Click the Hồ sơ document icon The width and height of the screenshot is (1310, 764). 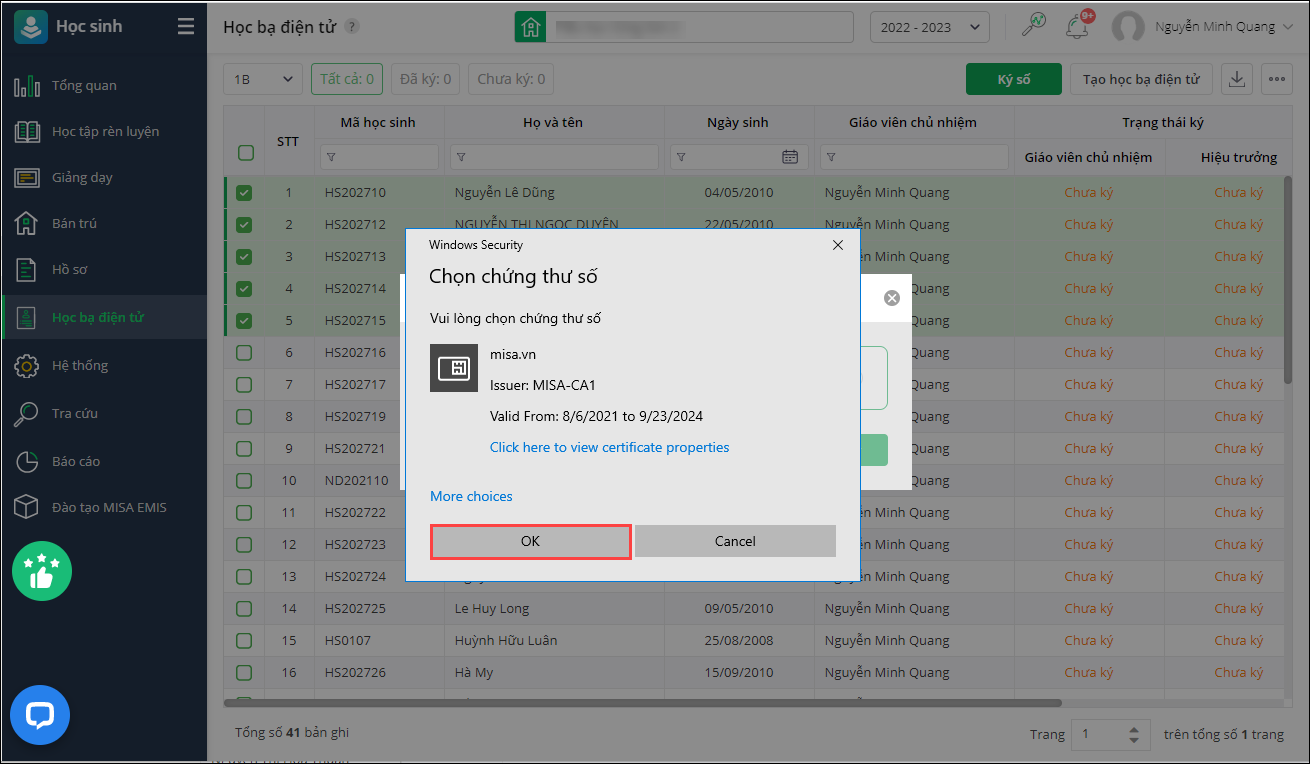[26, 270]
